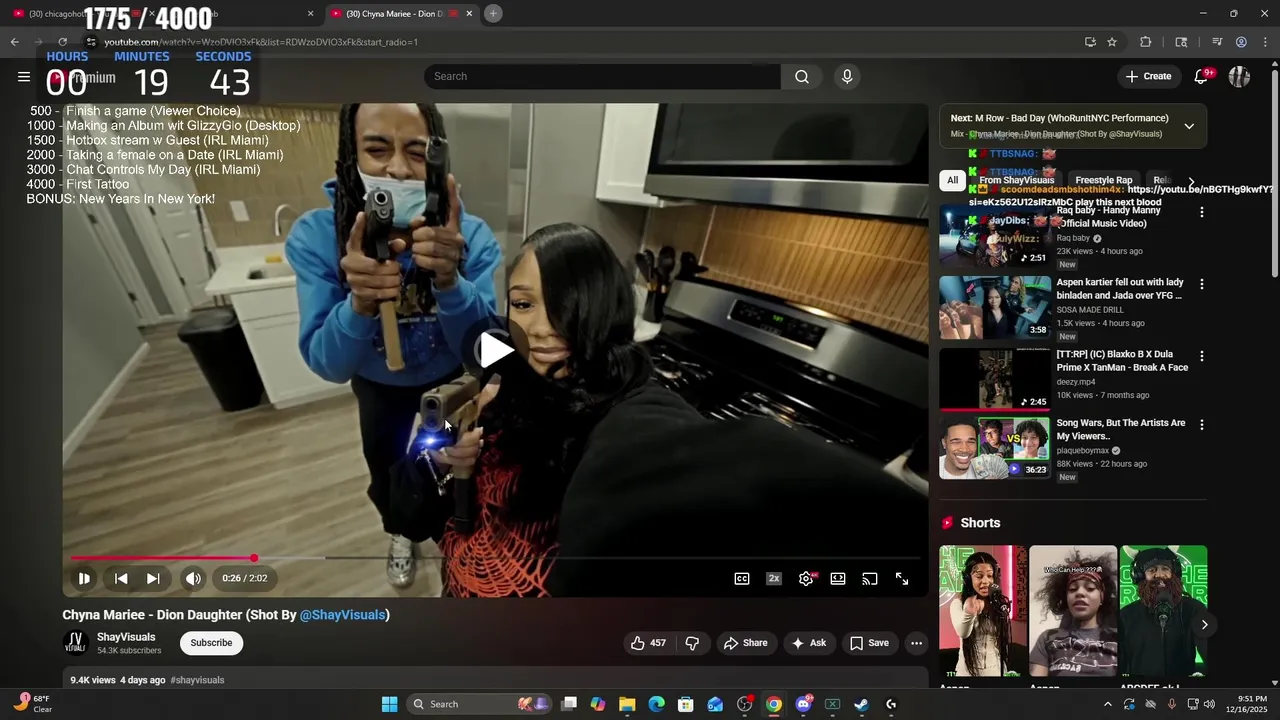This screenshot has width=1280, height=720.
Task: Open a new browser tab
Action: point(493,13)
